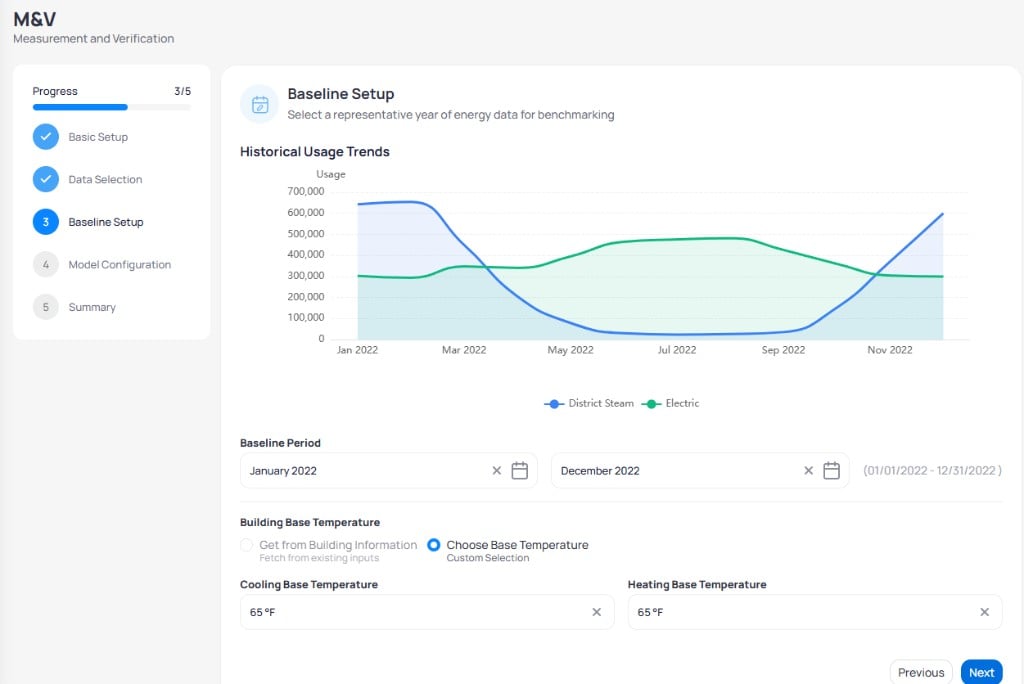The width and height of the screenshot is (1024, 684).
Task: Open the Cooling Base Temperature 65 °F dropdown
Action: [x=427, y=612]
